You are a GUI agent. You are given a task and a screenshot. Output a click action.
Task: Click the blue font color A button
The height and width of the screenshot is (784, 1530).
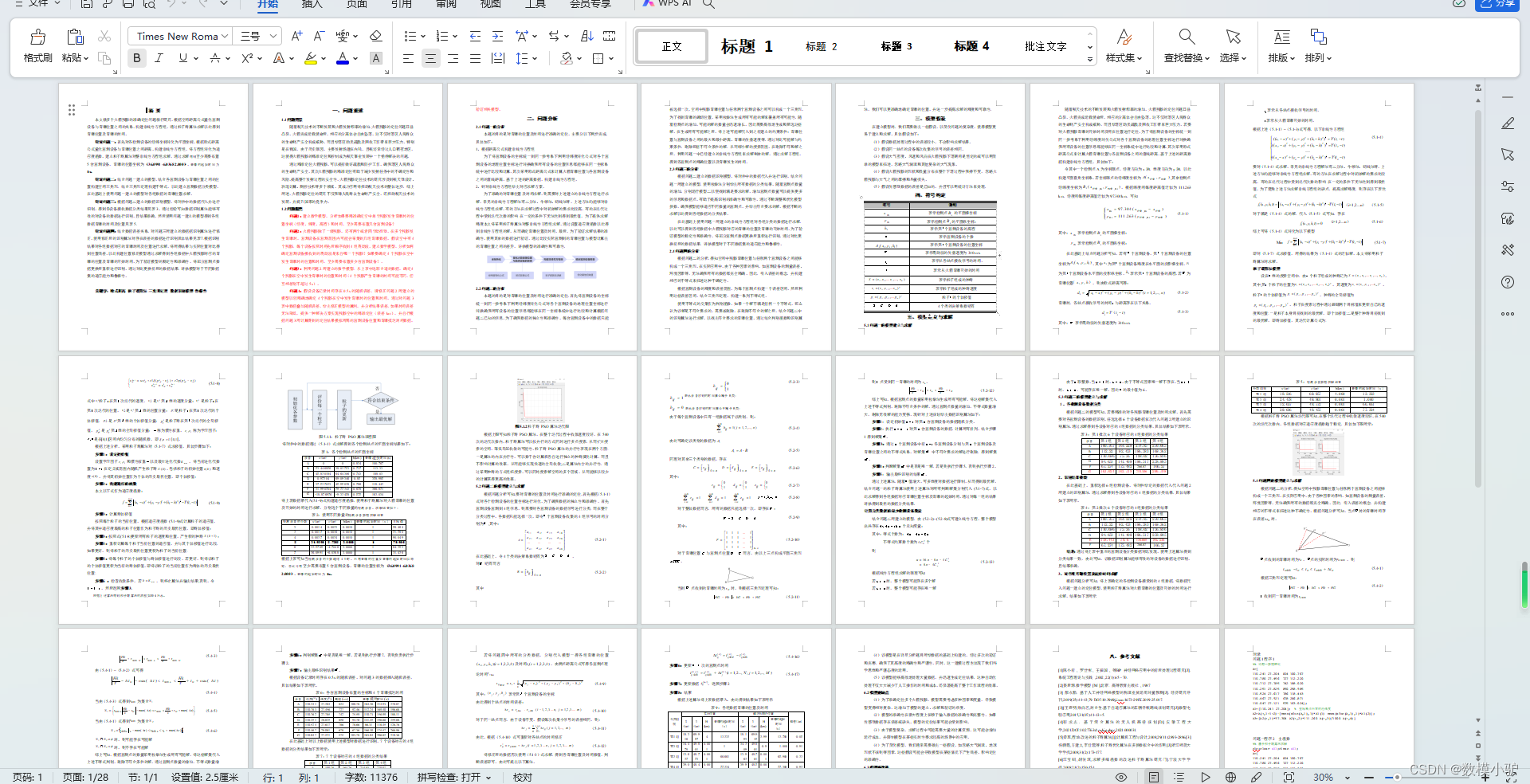click(343, 58)
